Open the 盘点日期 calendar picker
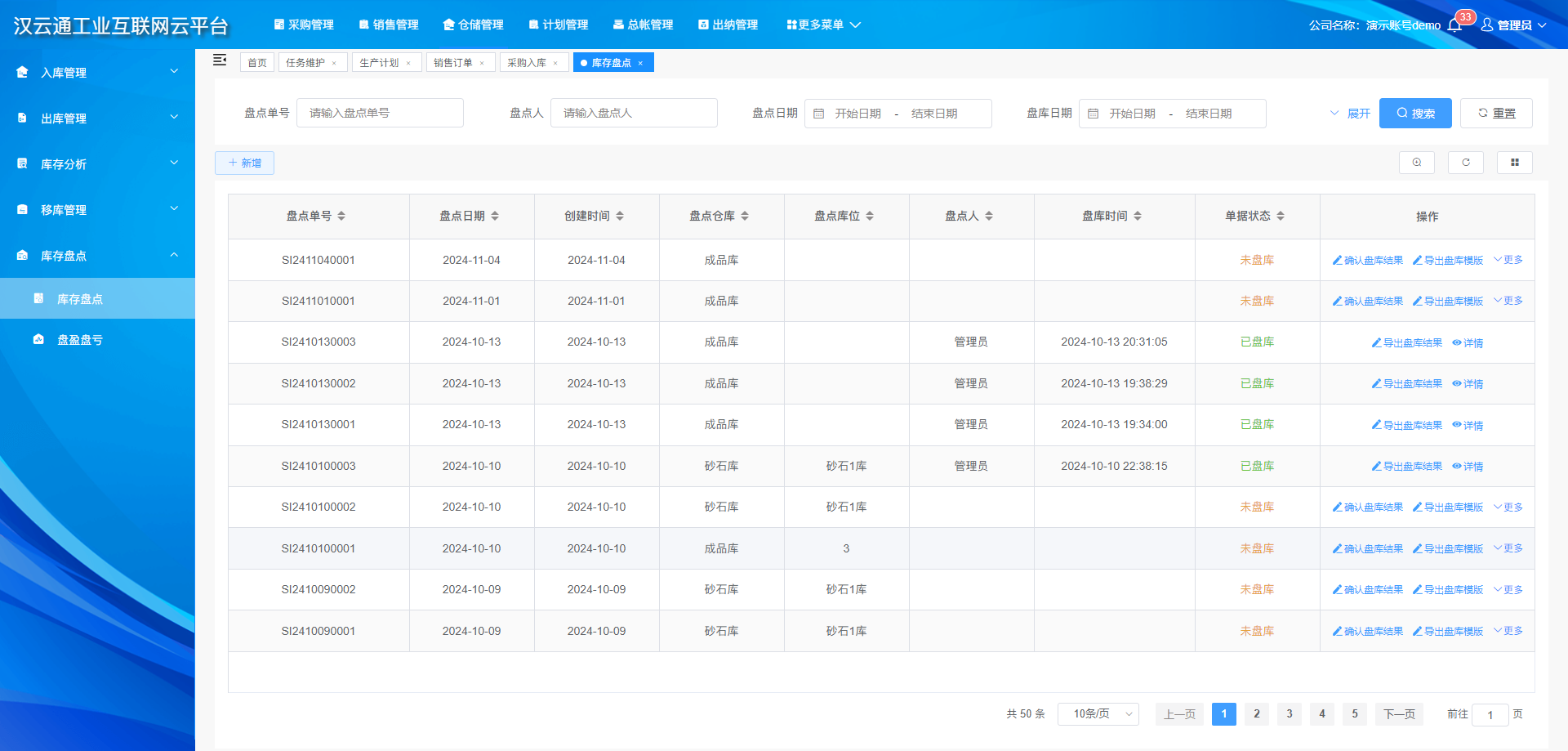 (819, 114)
